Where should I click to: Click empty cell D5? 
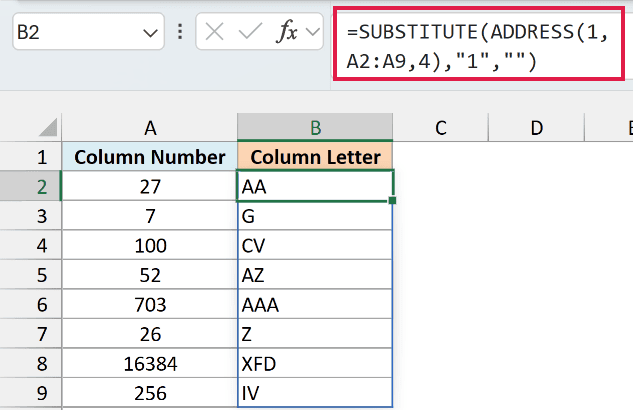537,275
